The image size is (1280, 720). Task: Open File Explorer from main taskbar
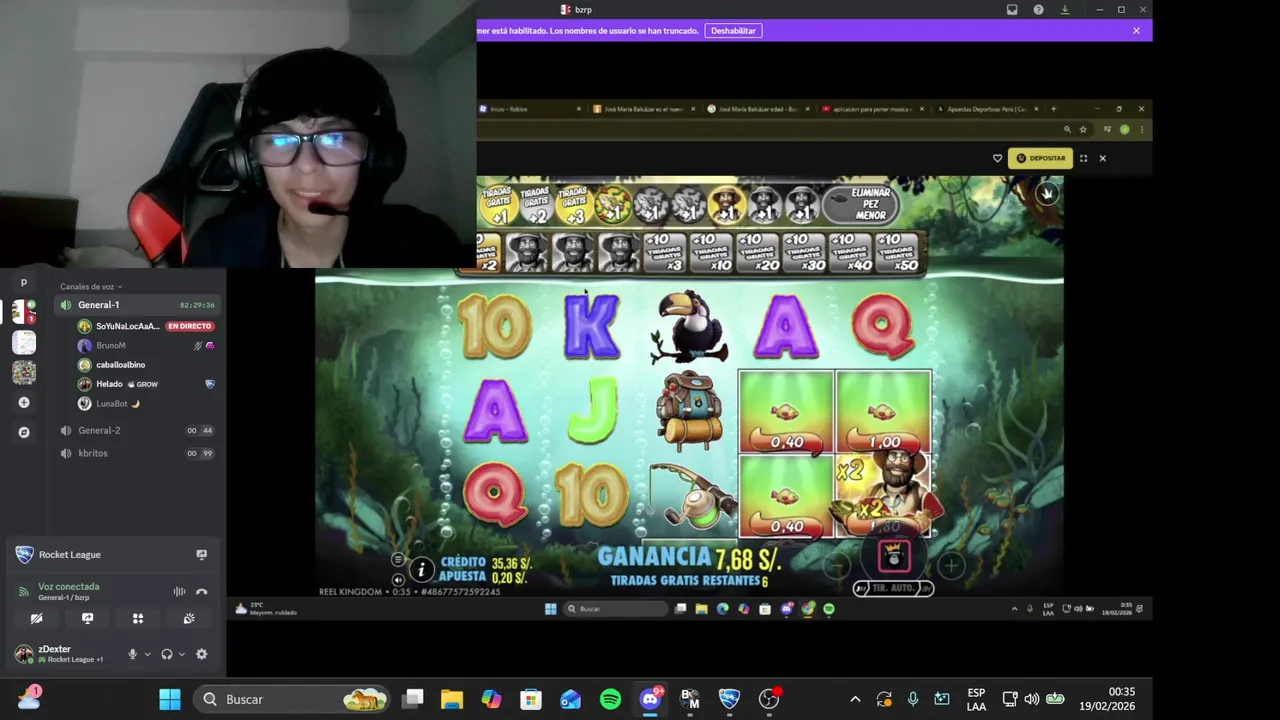point(452,699)
